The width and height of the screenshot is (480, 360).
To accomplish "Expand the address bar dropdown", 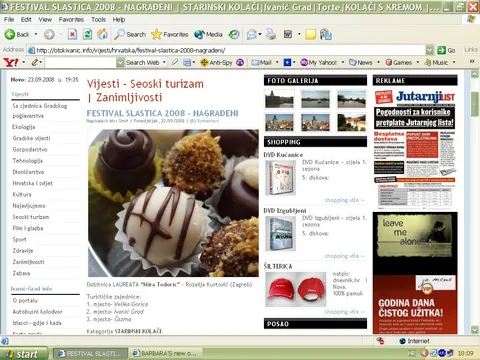I will tap(430, 50).
